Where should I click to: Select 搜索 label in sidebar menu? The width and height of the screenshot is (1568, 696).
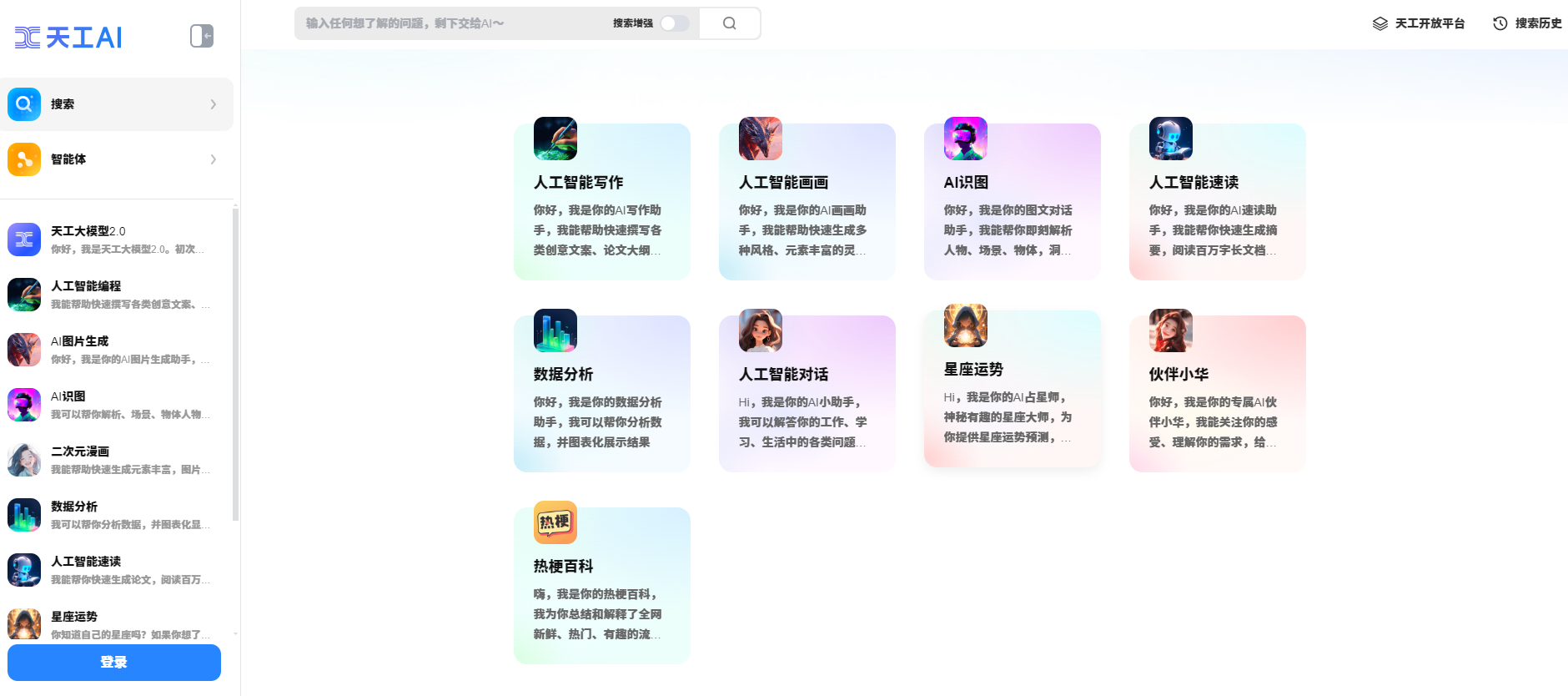(x=63, y=104)
